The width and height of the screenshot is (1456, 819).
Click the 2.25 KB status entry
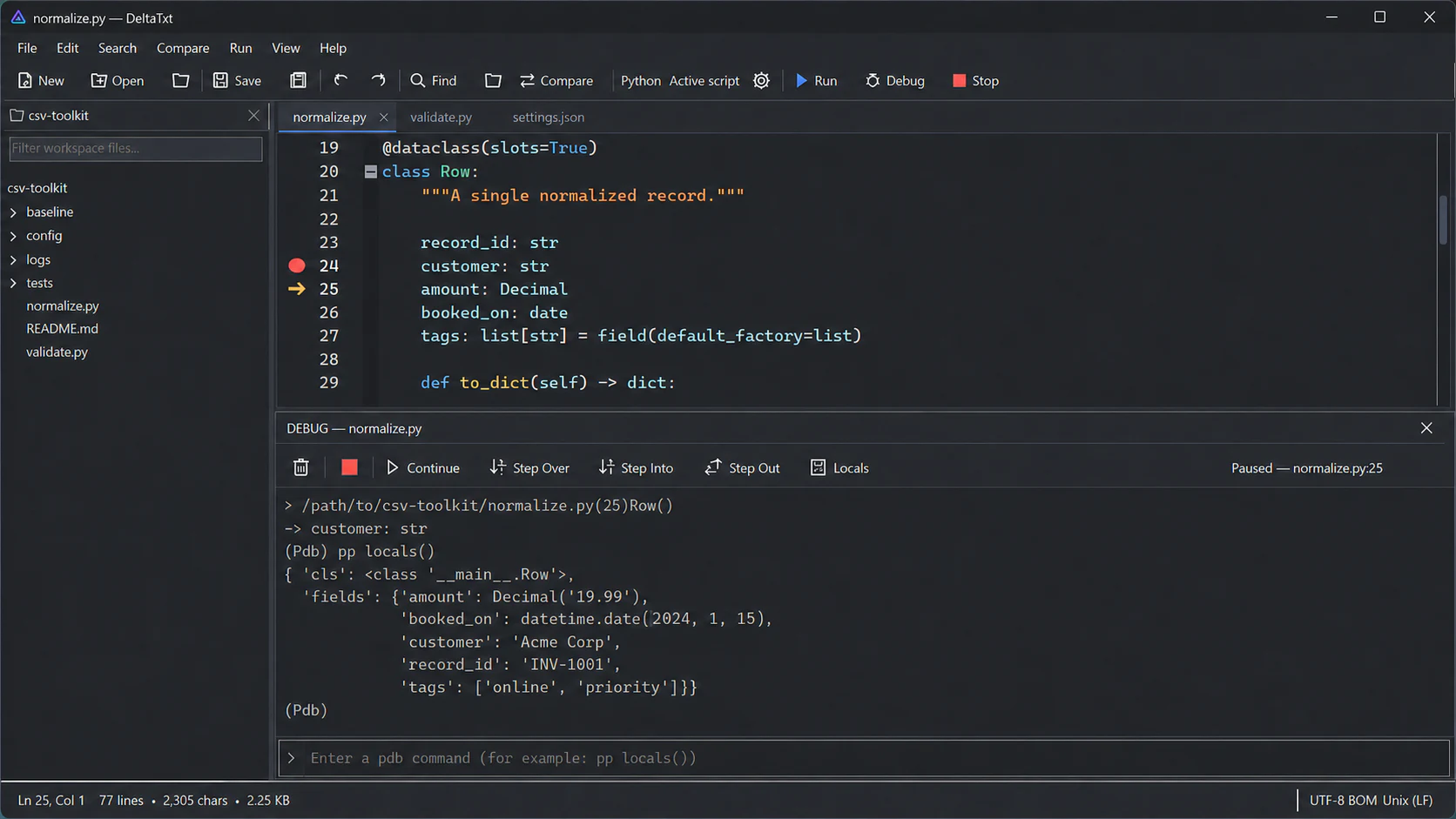268,801
